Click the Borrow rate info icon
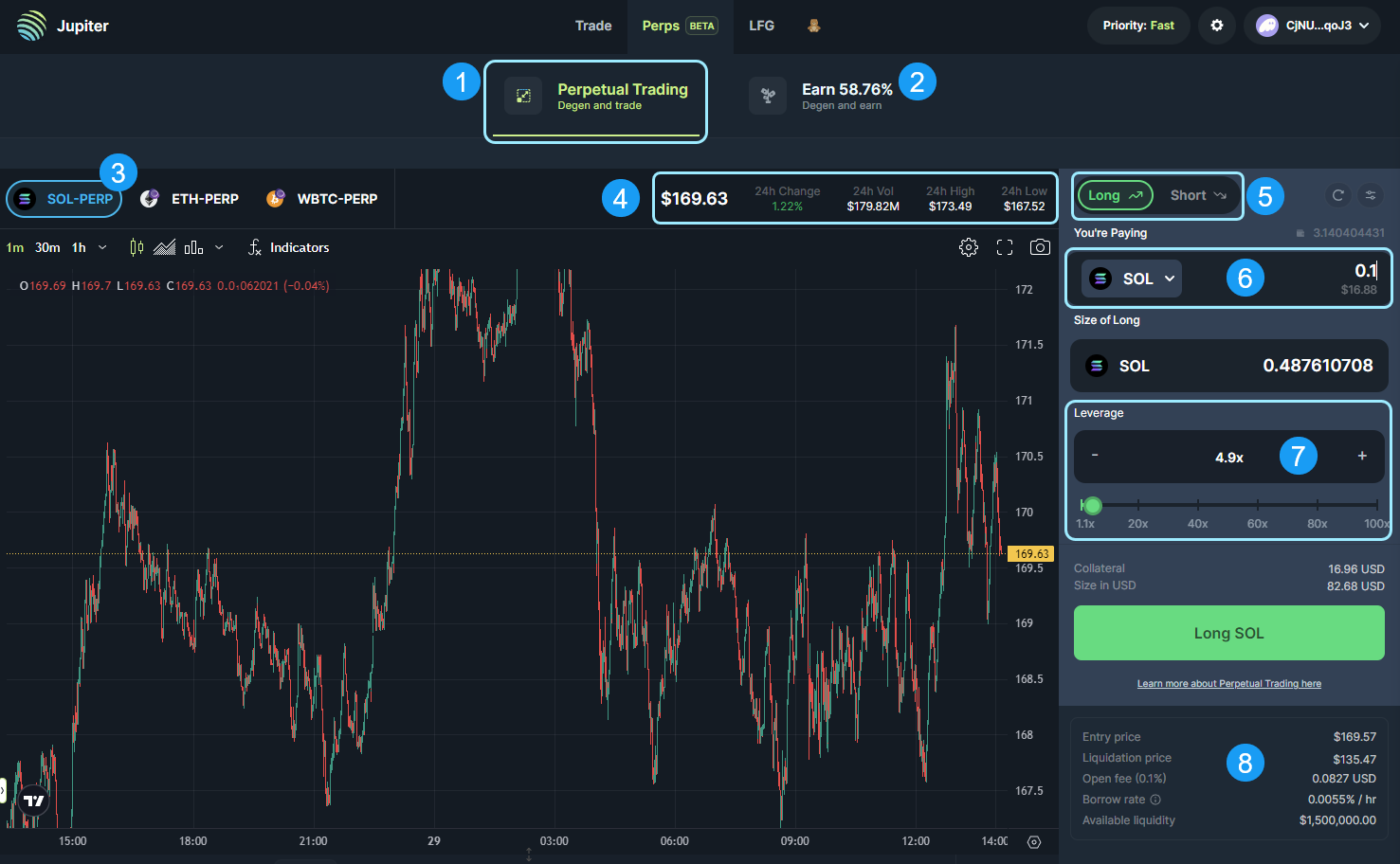The width and height of the screenshot is (1400, 864). [x=1155, y=800]
